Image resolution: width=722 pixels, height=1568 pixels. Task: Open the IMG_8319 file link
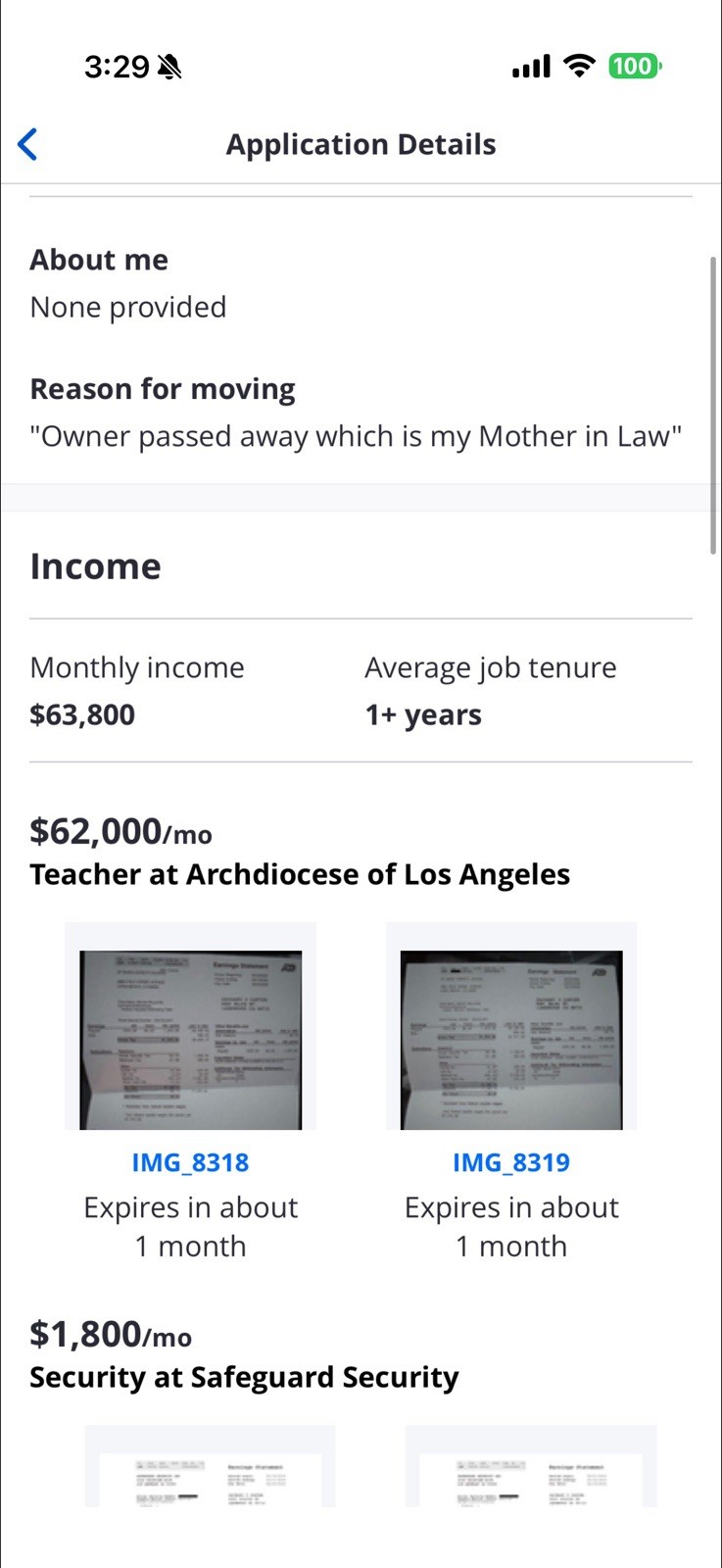click(511, 1162)
